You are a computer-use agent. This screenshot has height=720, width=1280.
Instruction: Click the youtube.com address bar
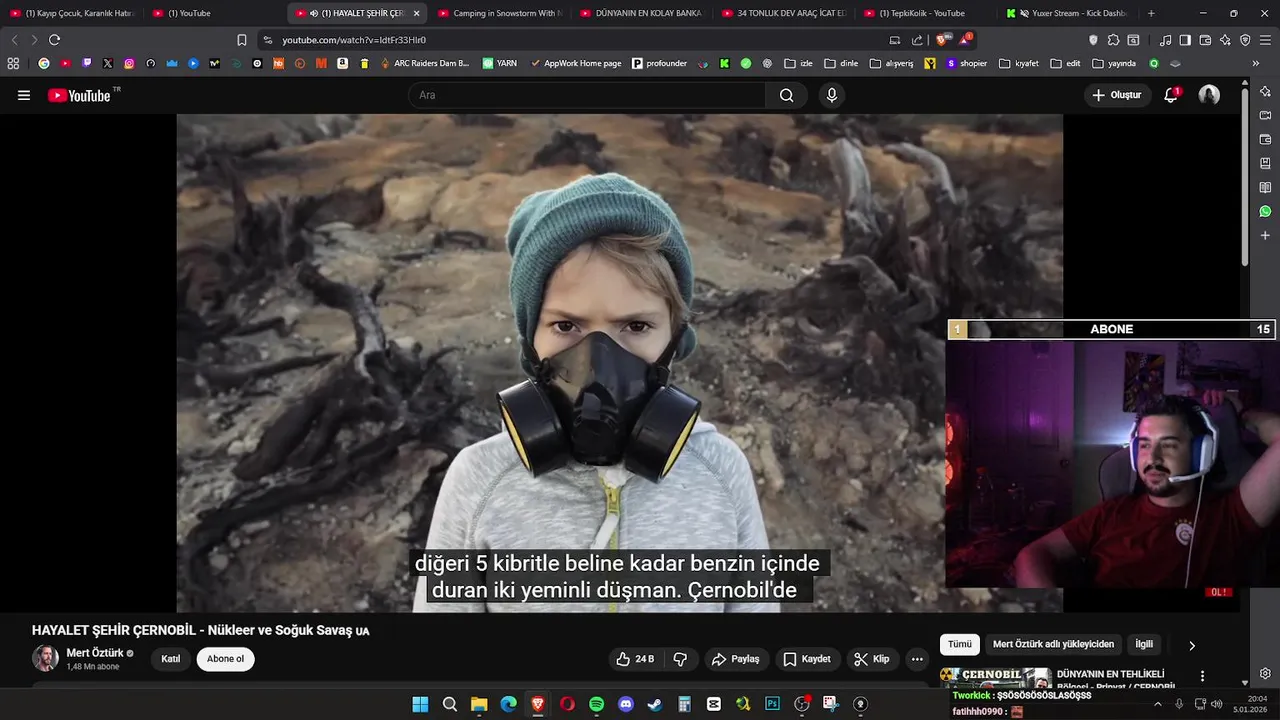tap(575, 40)
